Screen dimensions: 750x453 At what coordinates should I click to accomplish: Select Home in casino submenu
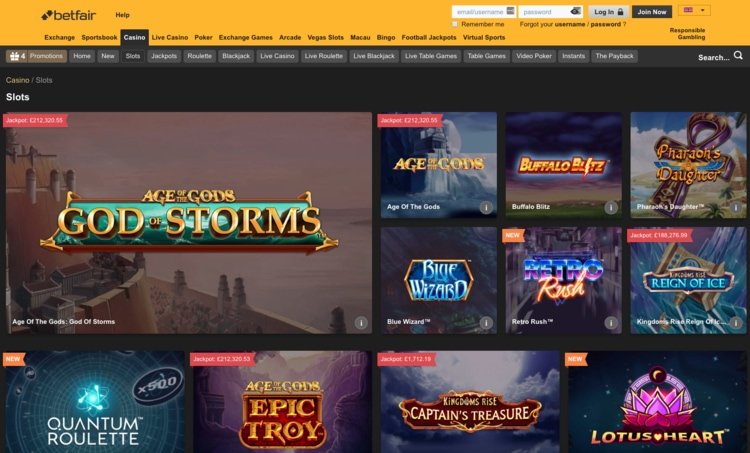(82, 56)
